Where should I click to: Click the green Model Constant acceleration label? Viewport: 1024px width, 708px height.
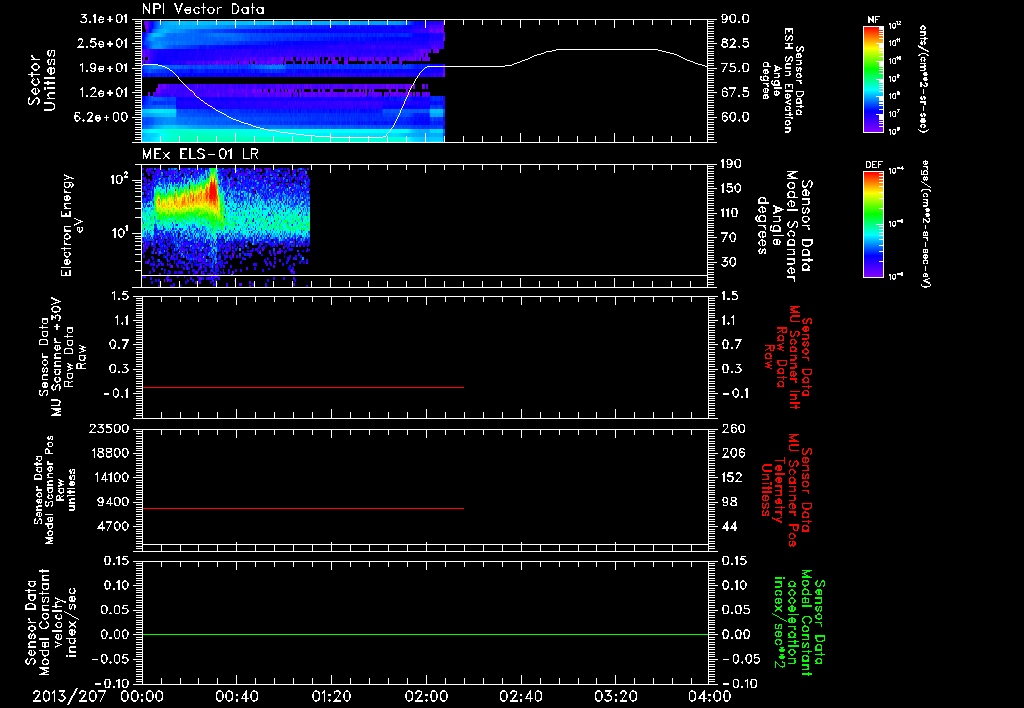click(799, 622)
